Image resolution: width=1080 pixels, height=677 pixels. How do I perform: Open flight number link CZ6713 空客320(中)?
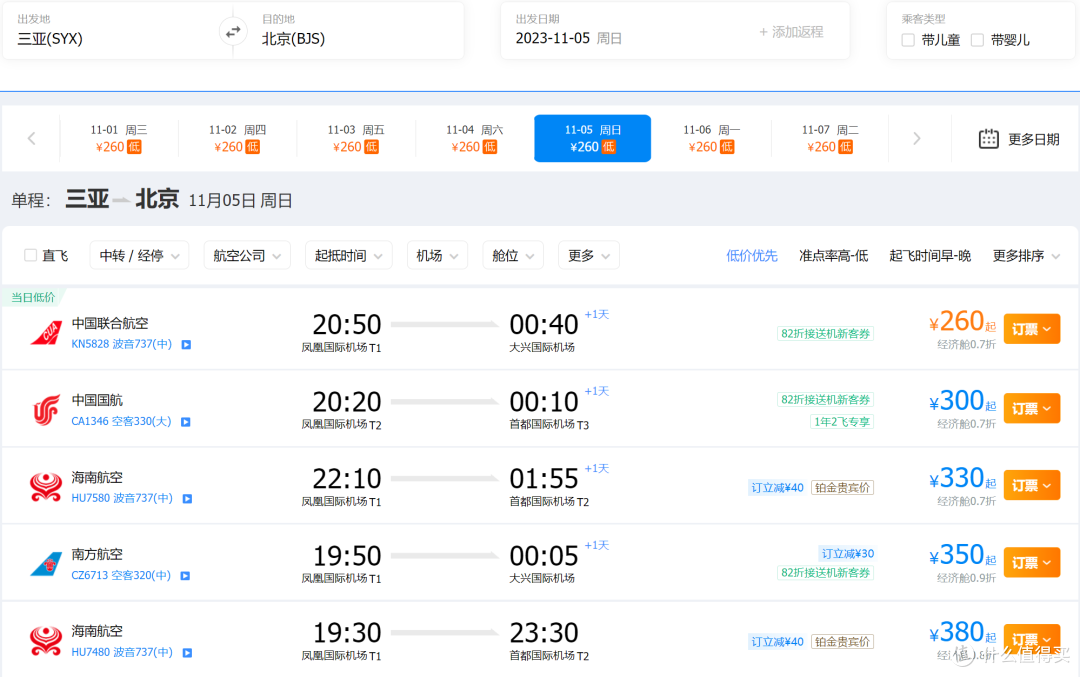pos(121,575)
